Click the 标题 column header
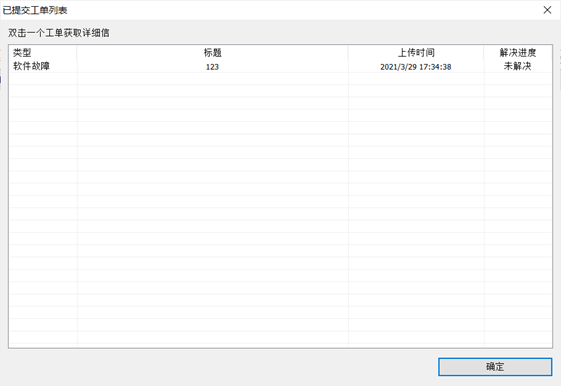Viewport: 561px width, 386px height. pyautogui.click(x=213, y=53)
